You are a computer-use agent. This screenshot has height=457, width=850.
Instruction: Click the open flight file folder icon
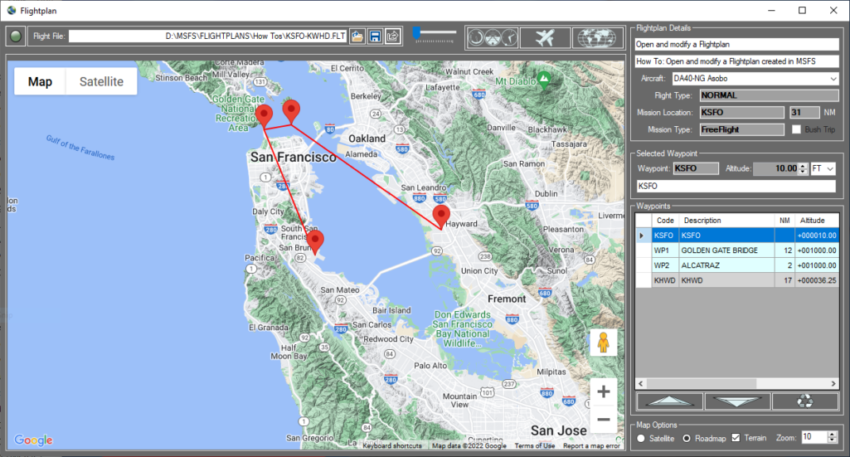pyautogui.click(x=358, y=37)
